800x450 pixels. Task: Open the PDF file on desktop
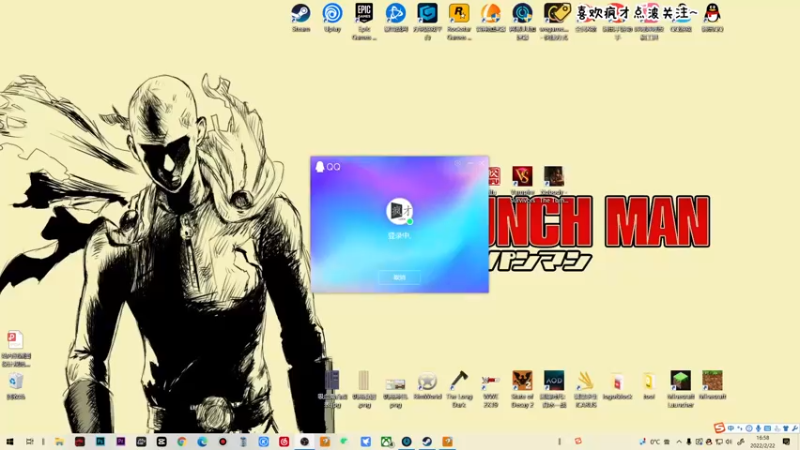16,348
